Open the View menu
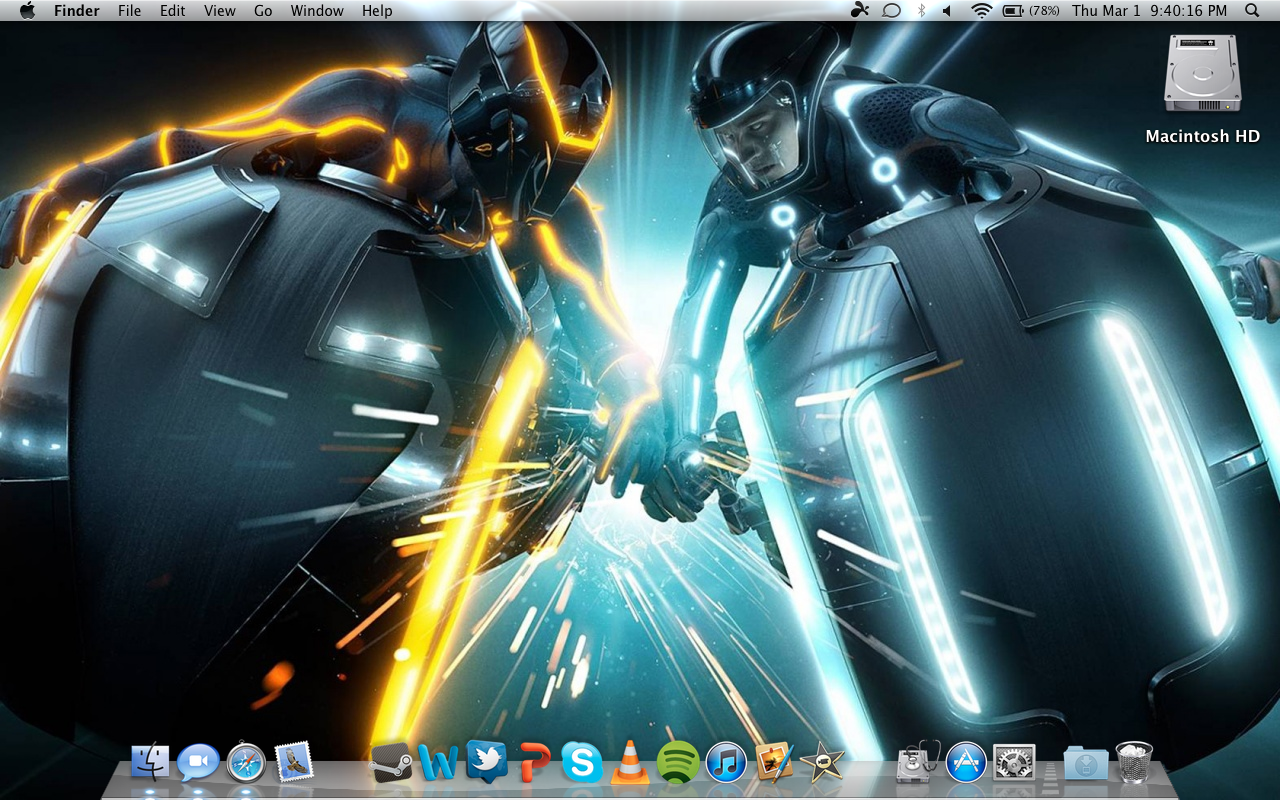Screen dimensions: 1280x800 click(220, 10)
